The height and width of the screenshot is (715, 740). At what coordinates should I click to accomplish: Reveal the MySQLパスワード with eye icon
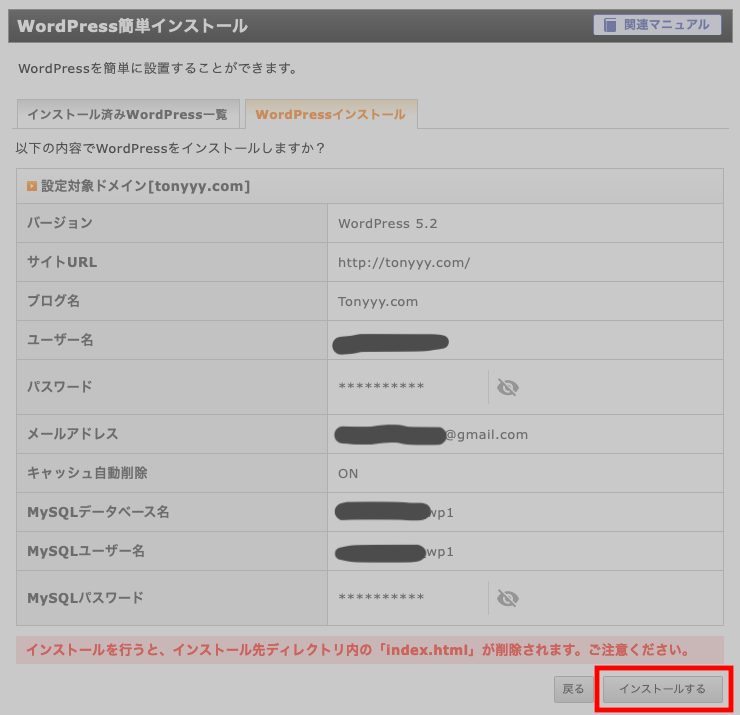pyautogui.click(x=508, y=598)
